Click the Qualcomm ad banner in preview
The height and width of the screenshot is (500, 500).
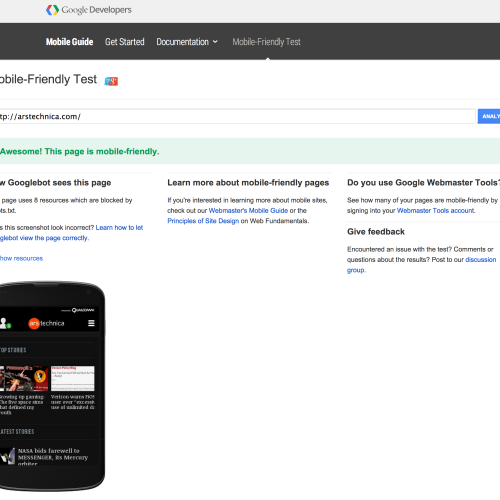tap(78, 310)
